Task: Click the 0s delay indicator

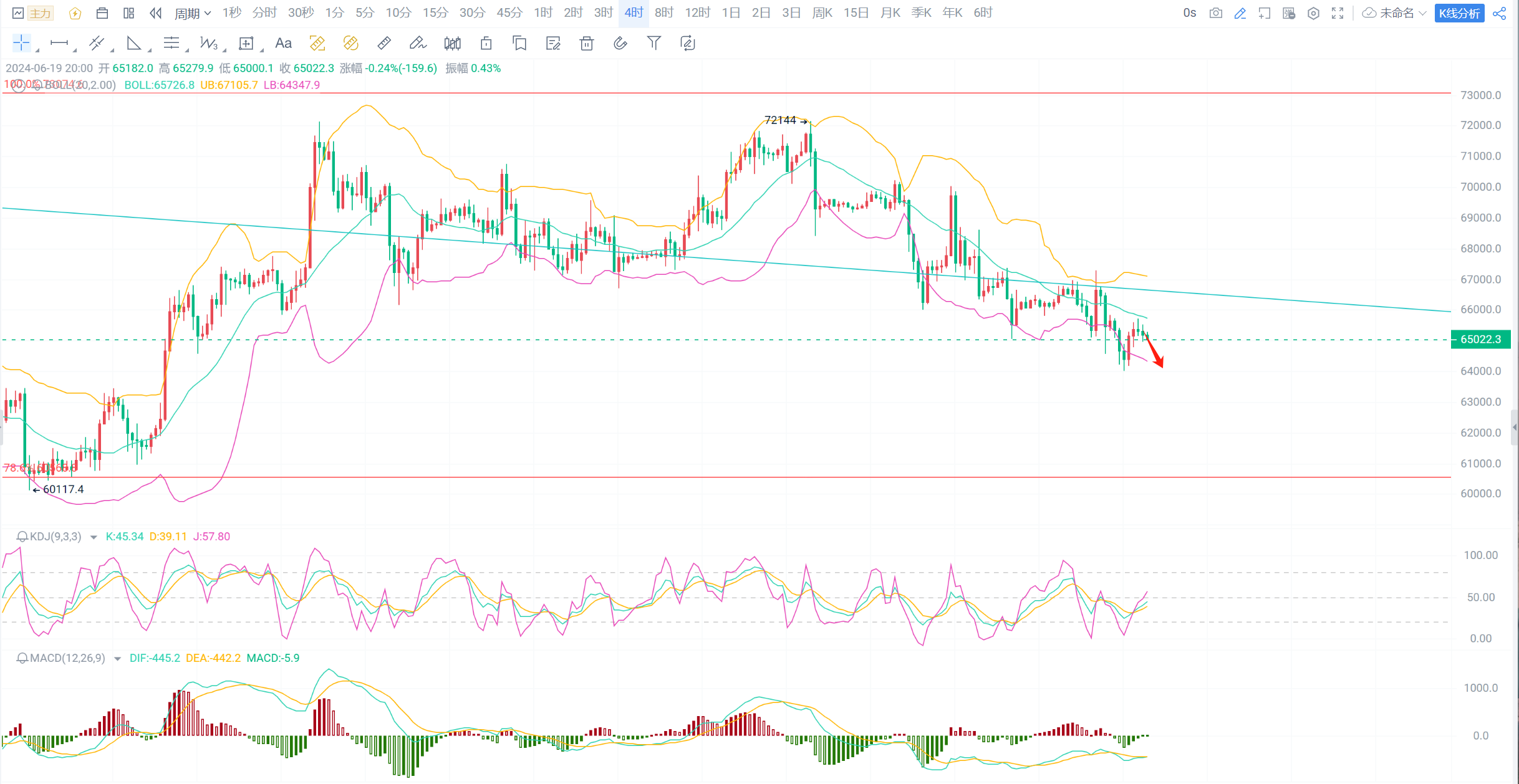Action: pyautogui.click(x=1190, y=13)
